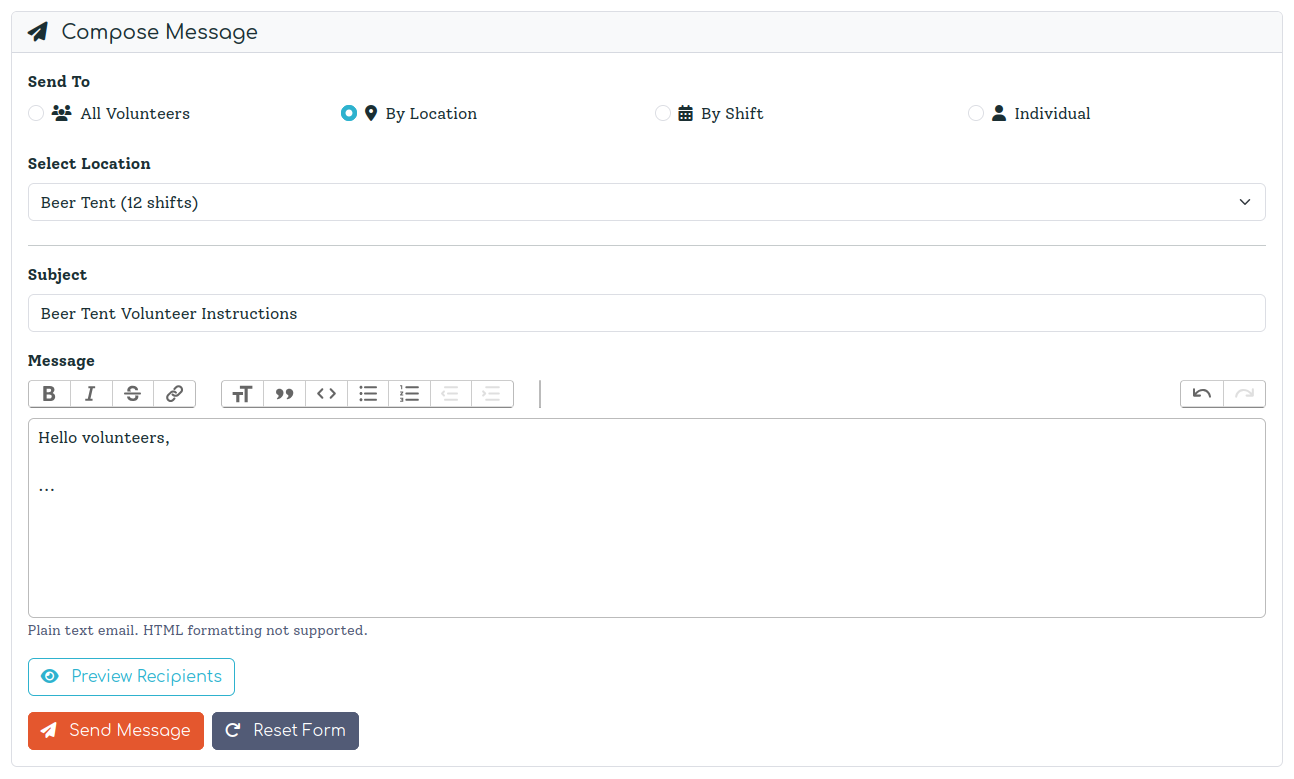Send the message
1294x779 pixels.
(x=115, y=730)
